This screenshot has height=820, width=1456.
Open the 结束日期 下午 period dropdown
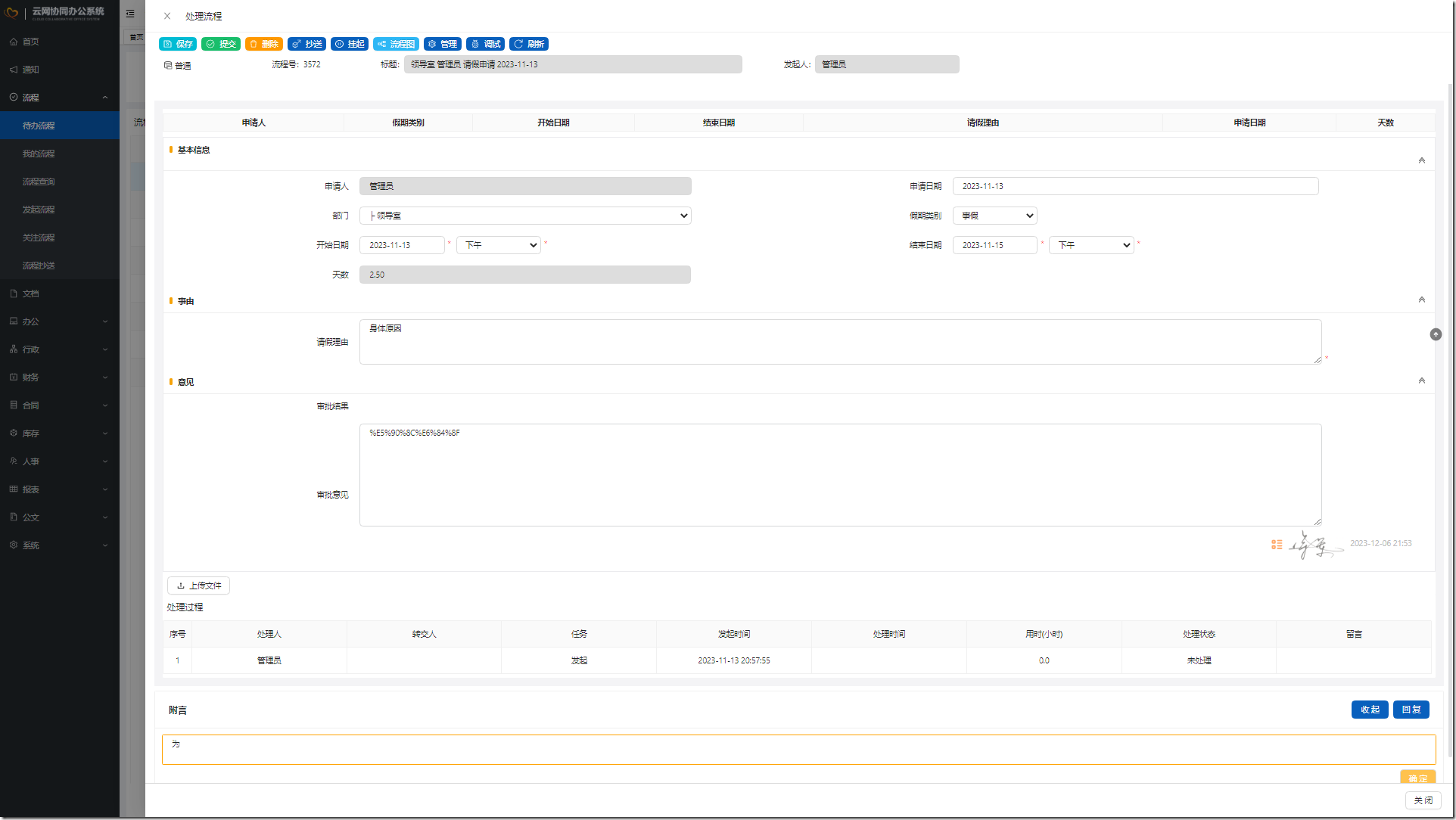pos(1091,245)
